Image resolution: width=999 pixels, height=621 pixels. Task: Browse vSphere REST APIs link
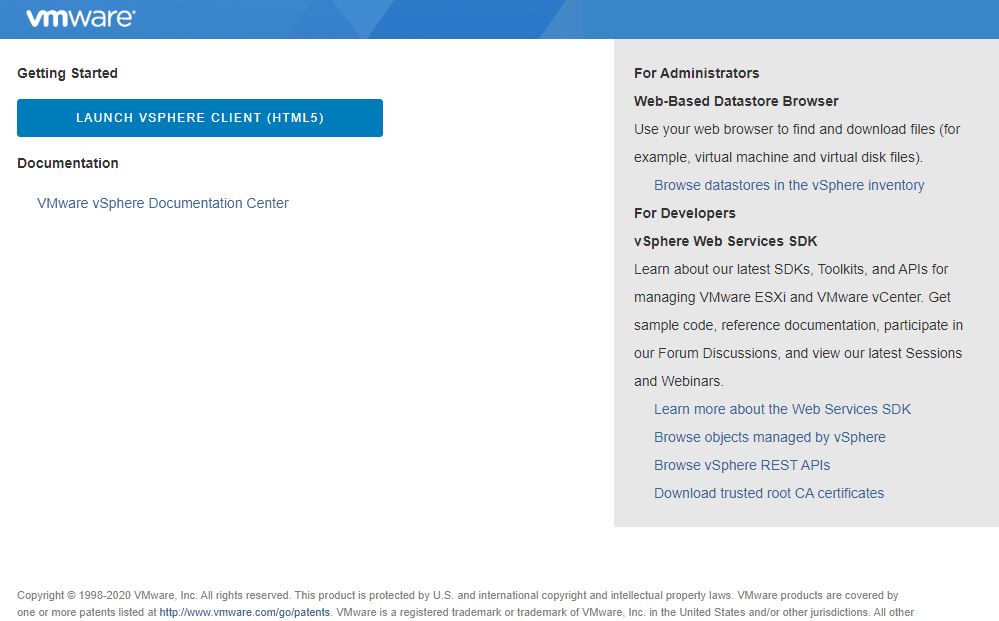coord(742,466)
